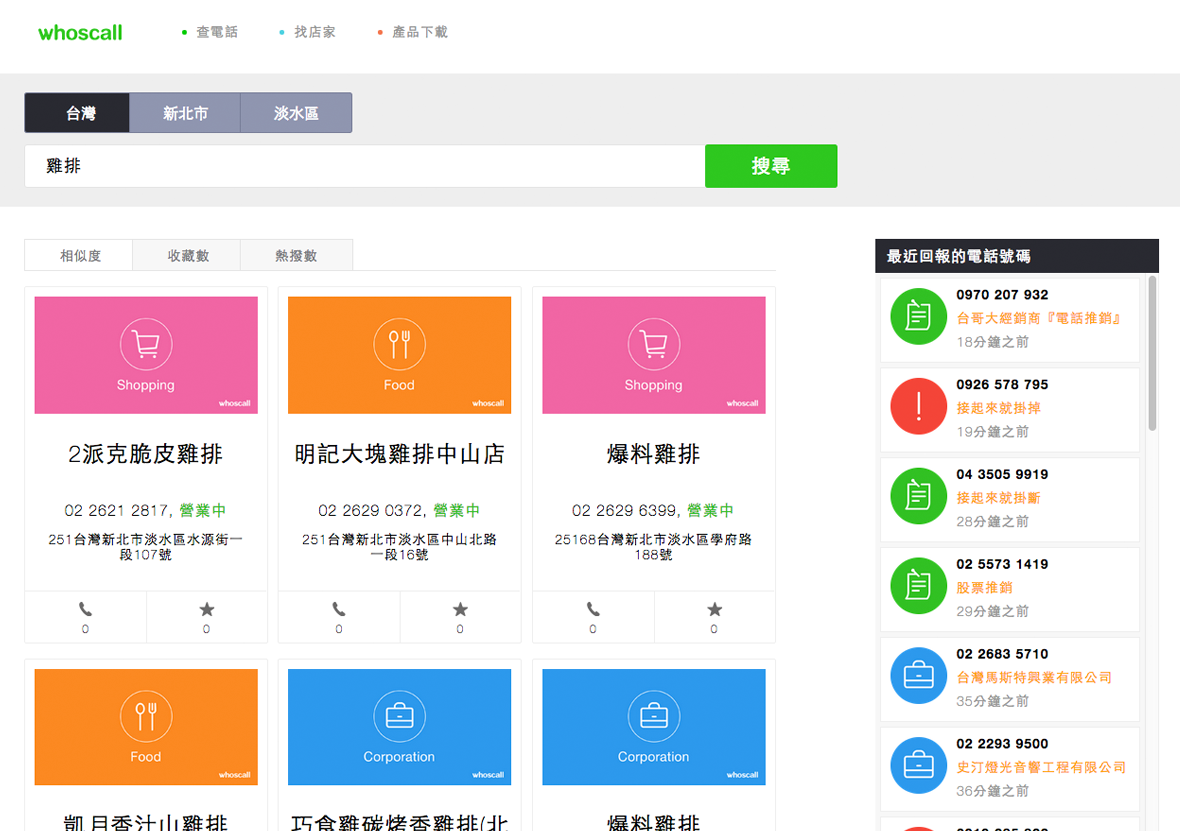Open the 2派克脆皮雞排 store title
This screenshot has width=1180, height=831.
click(146, 454)
